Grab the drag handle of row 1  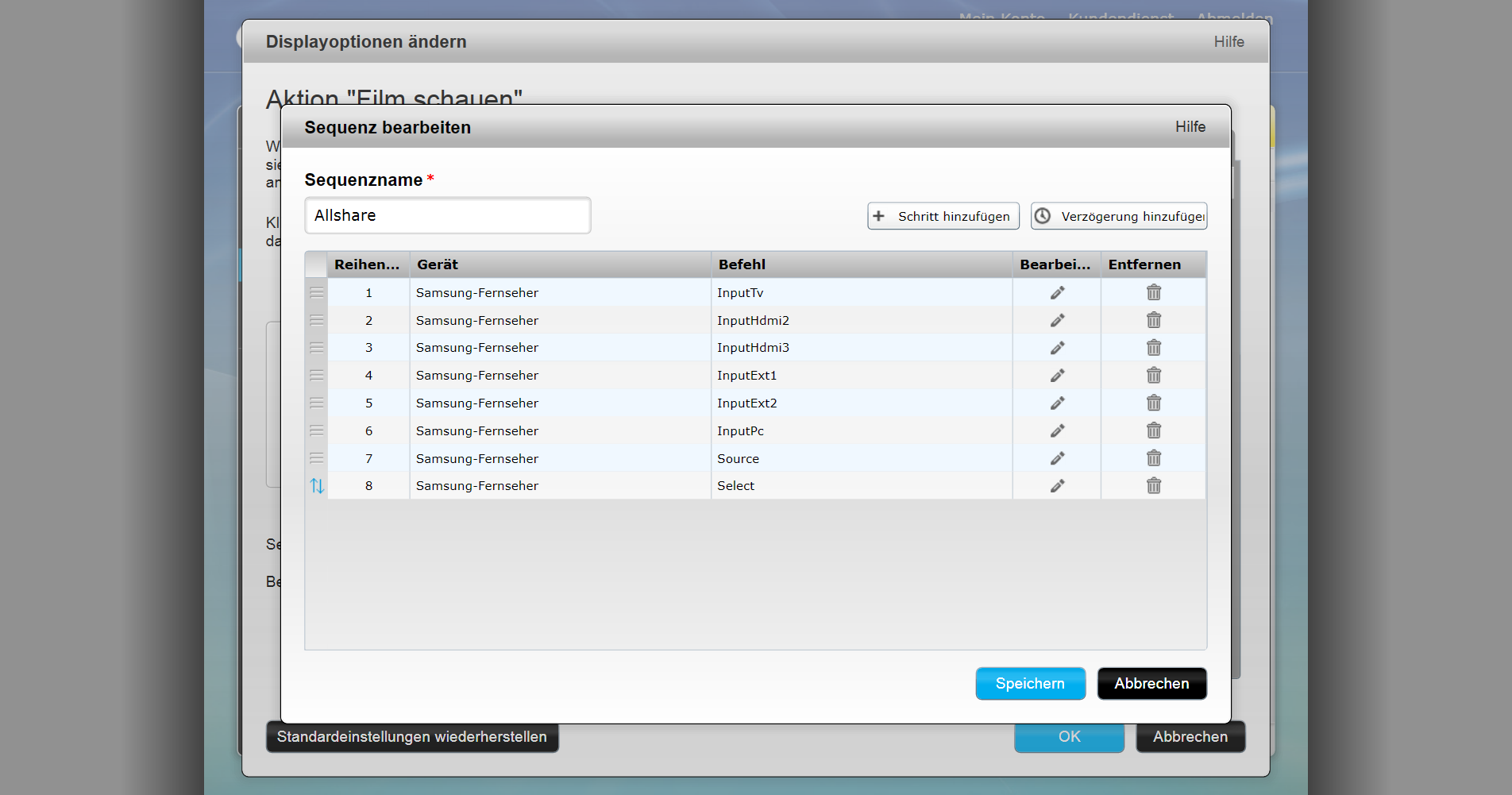[317, 293]
